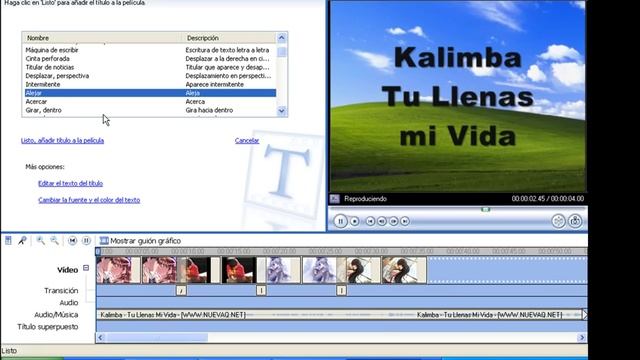Select the highlighted Alejar animation row
Viewport: 640px width, 360px height.
point(150,93)
